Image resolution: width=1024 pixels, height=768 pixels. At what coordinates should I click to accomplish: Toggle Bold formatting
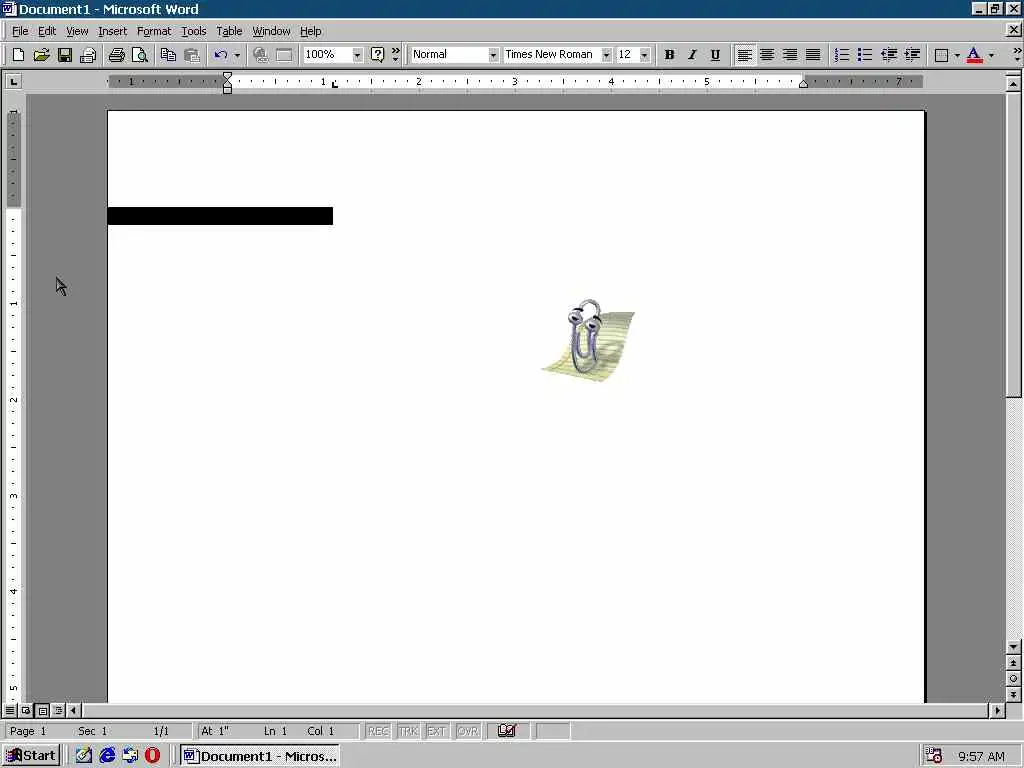[669, 55]
